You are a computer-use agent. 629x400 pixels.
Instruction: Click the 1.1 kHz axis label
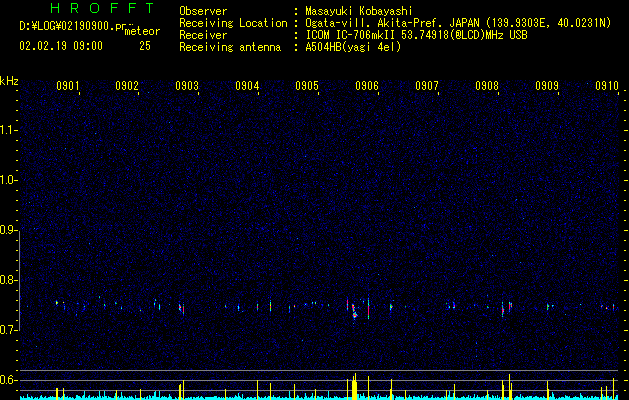[7, 130]
